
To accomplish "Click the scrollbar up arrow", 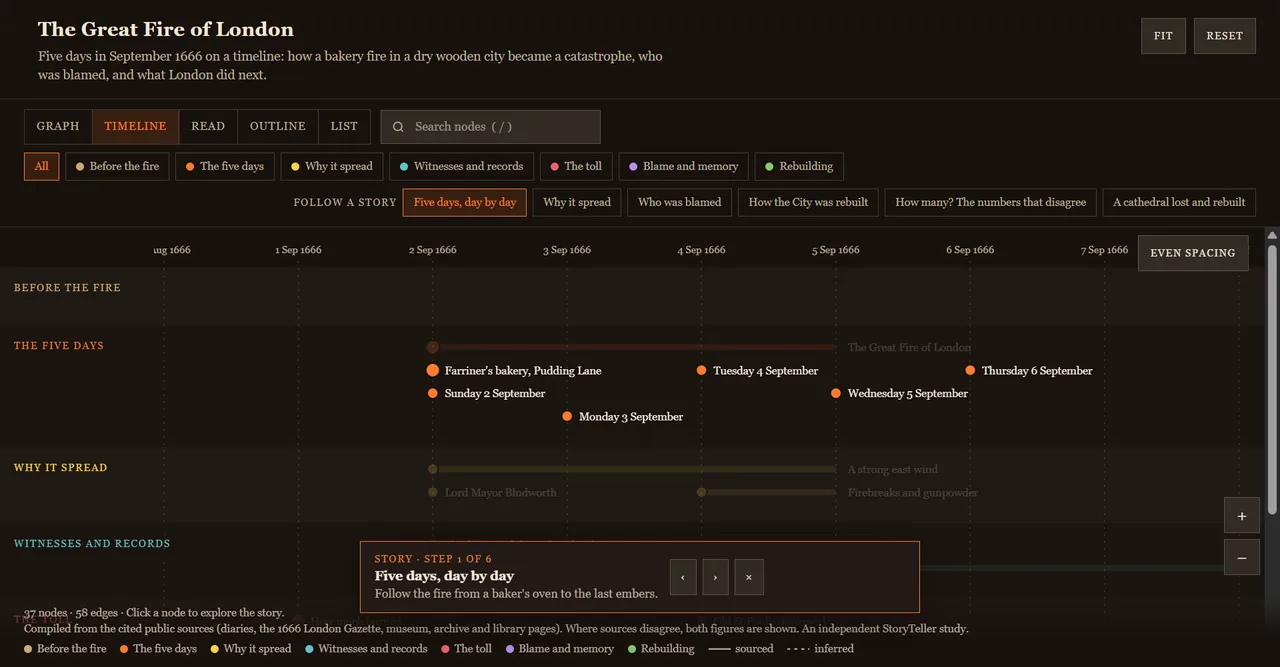I will tap(1272, 235).
